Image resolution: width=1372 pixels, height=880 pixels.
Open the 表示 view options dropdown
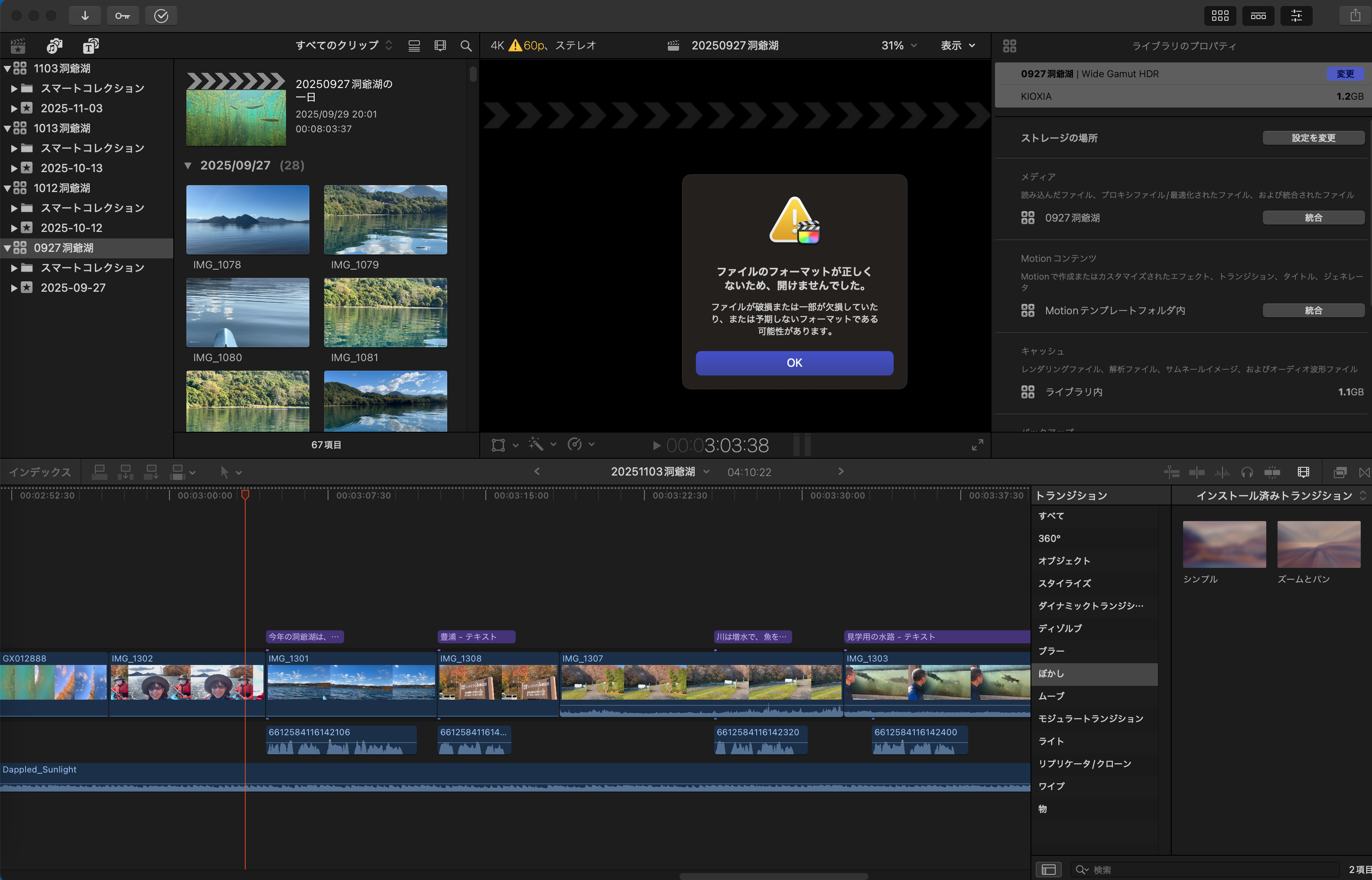[957, 46]
